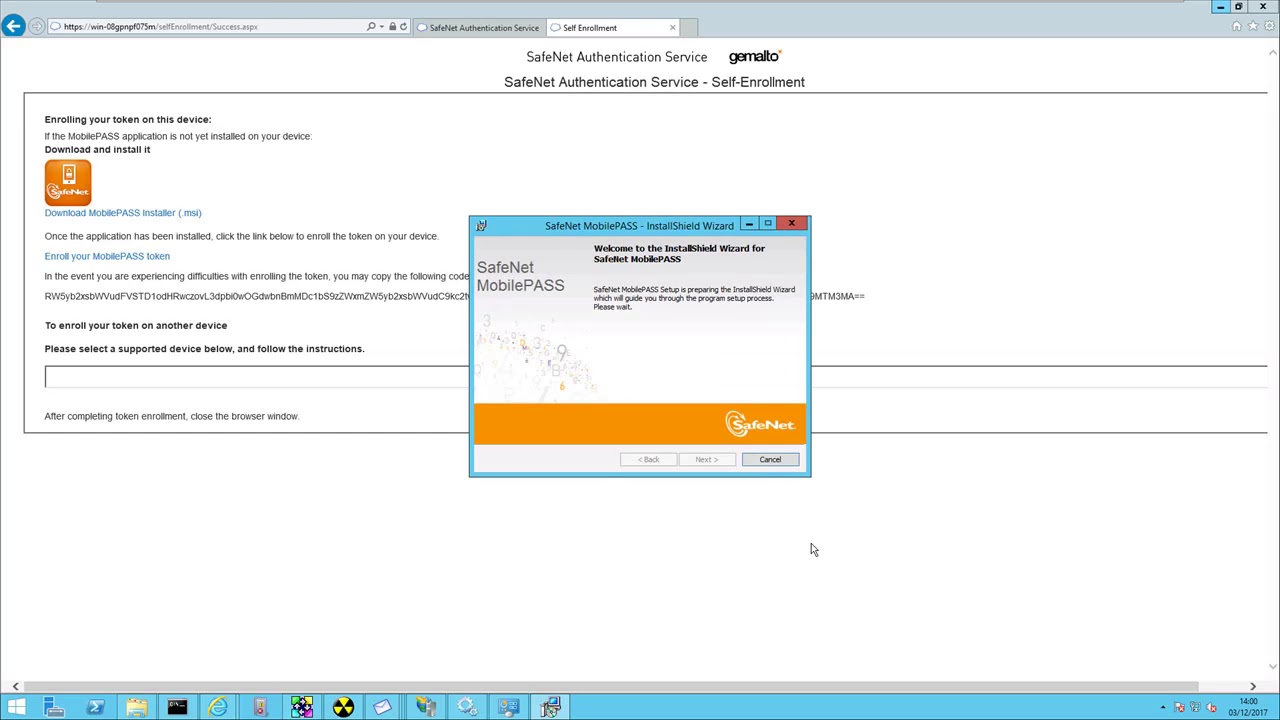The width and height of the screenshot is (1280, 720).
Task: Click the browser forward arrow button
Action: pos(37,27)
